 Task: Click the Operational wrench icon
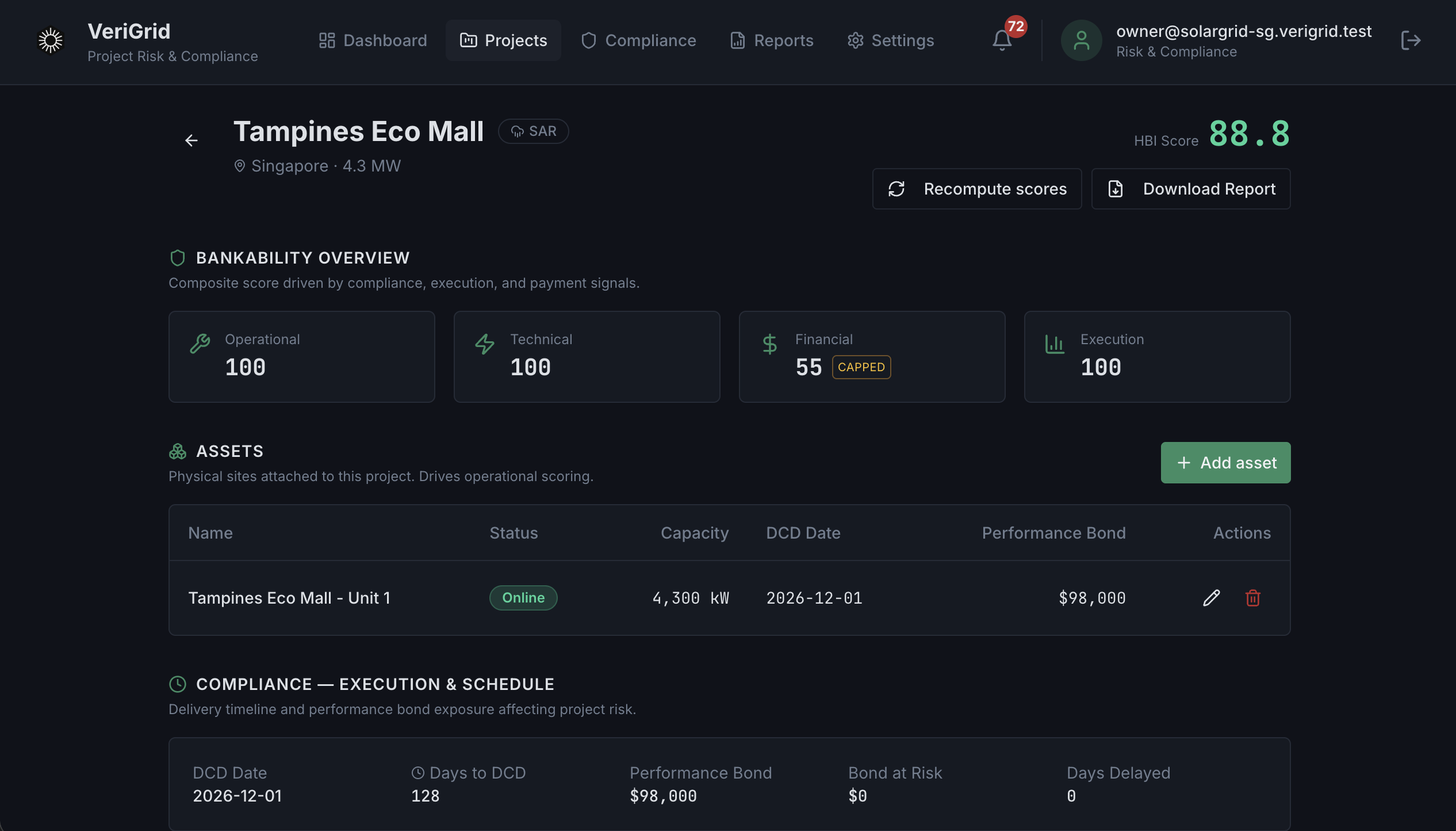[200, 344]
